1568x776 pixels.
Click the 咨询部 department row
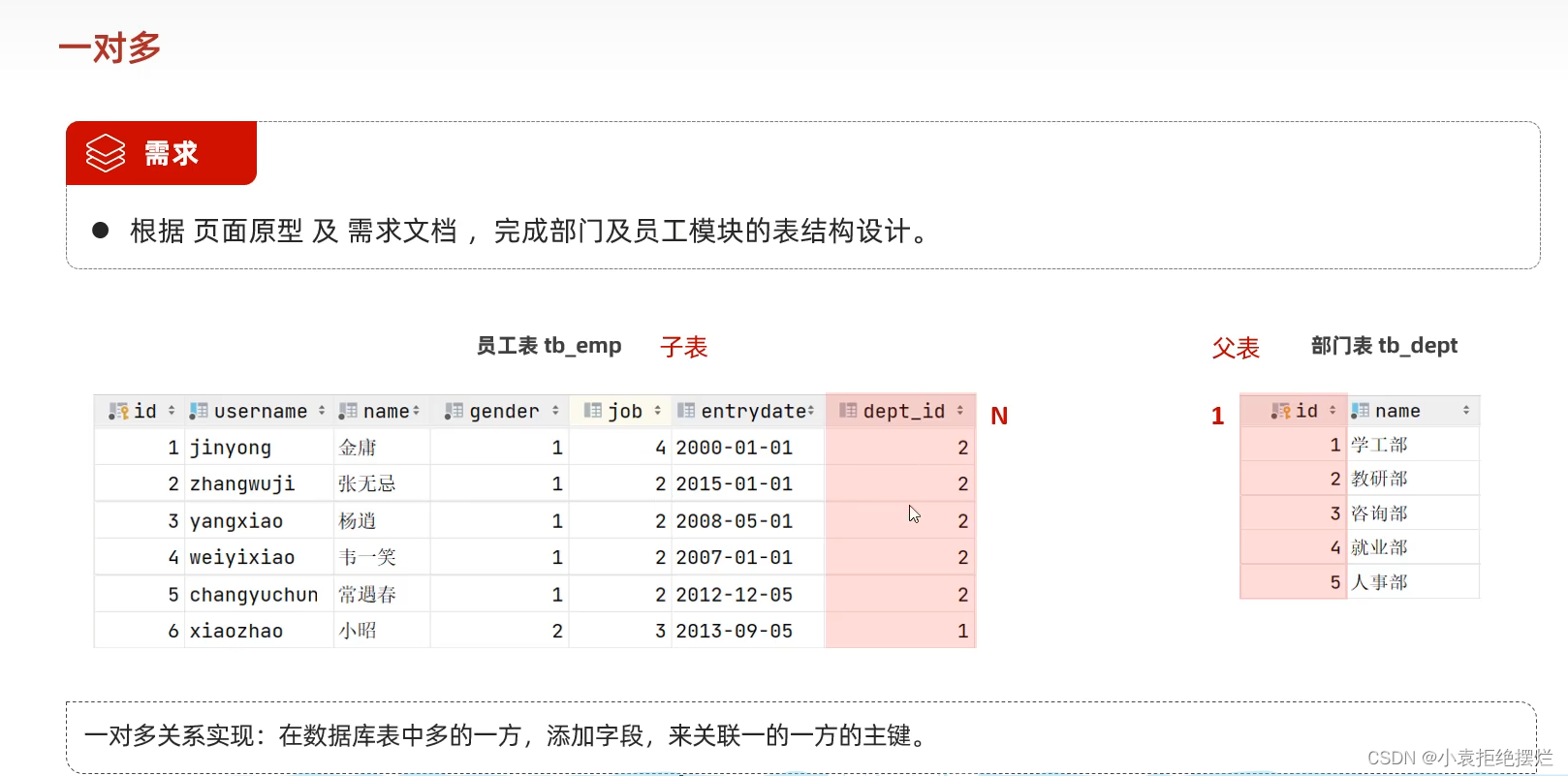click(x=1360, y=513)
